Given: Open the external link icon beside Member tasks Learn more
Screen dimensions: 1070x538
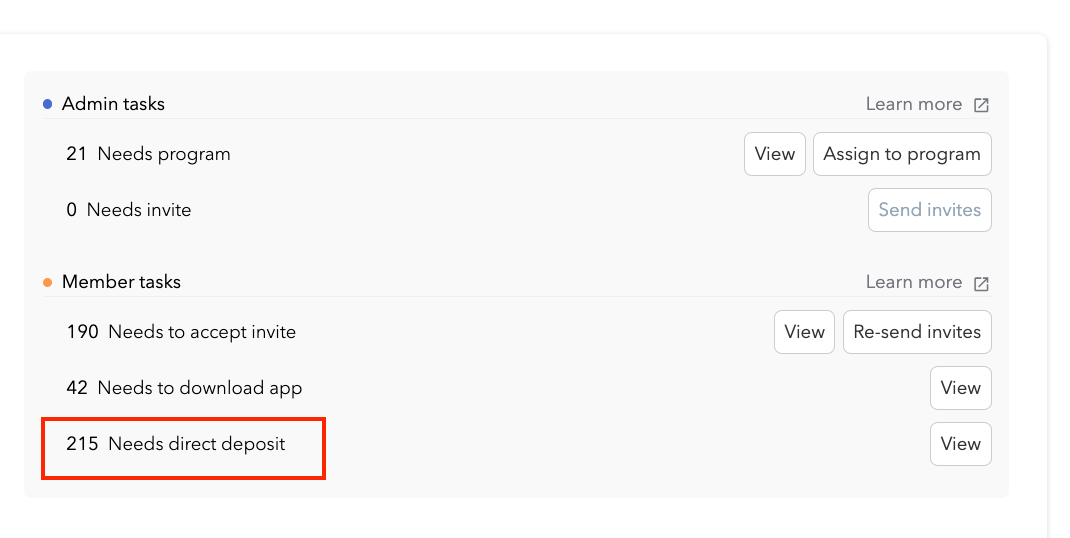Looking at the screenshot, I should [x=981, y=283].
